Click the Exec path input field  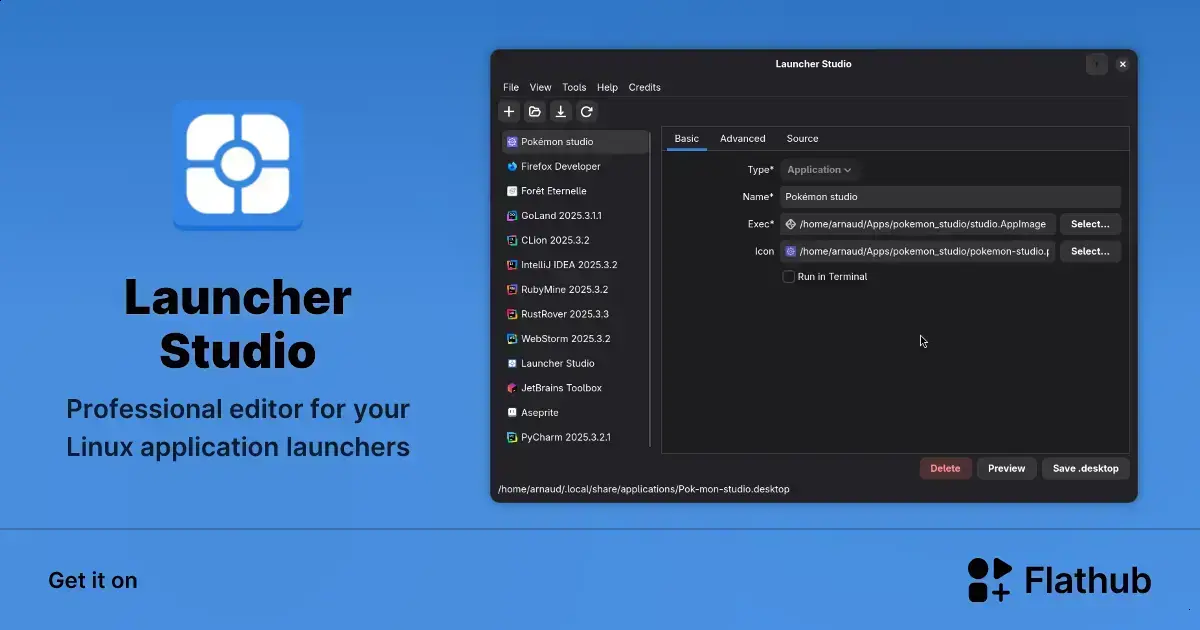point(917,224)
